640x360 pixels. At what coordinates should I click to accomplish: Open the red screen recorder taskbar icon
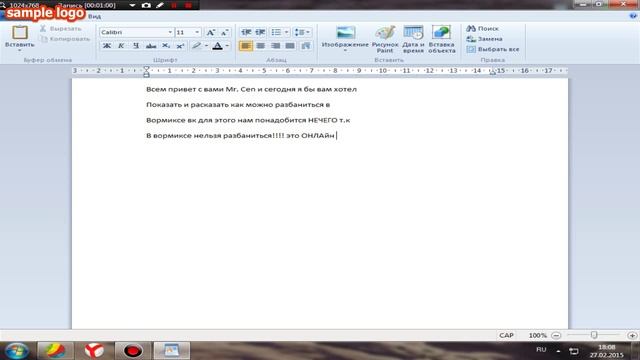[x=133, y=351]
